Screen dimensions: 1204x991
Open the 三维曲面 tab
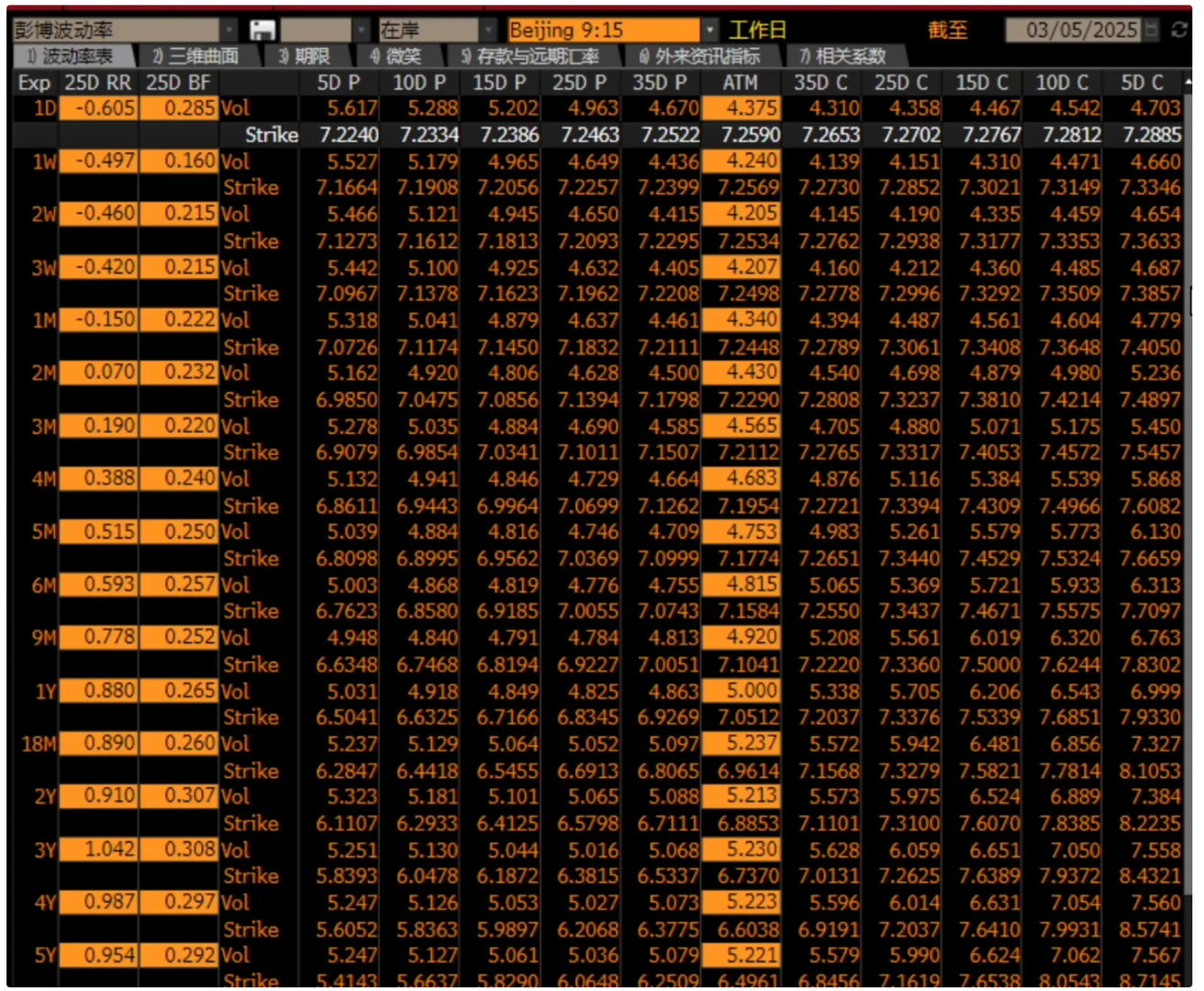click(196, 56)
